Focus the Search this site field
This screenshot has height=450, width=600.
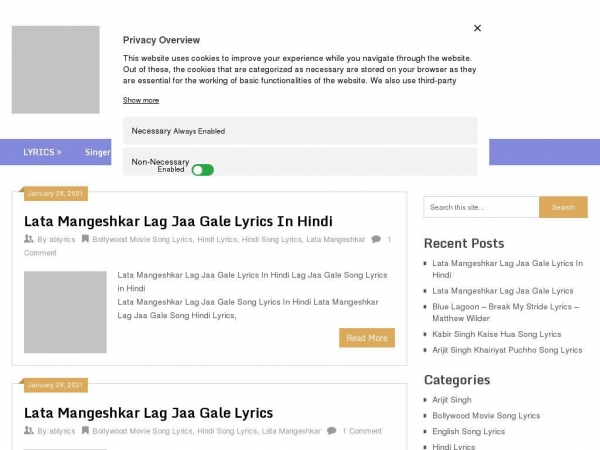coord(481,207)
